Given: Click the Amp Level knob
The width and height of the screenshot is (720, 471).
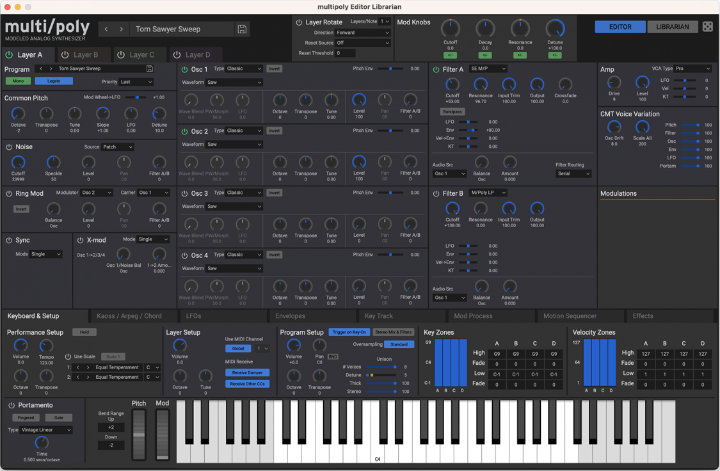Looking at the screenshot, I should [642, 83].
